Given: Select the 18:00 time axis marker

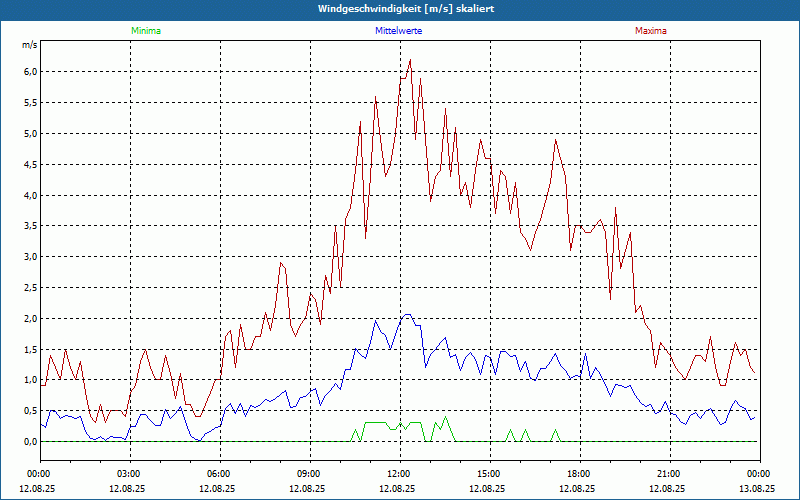Looking at the screenshot, I should point(579,474).
